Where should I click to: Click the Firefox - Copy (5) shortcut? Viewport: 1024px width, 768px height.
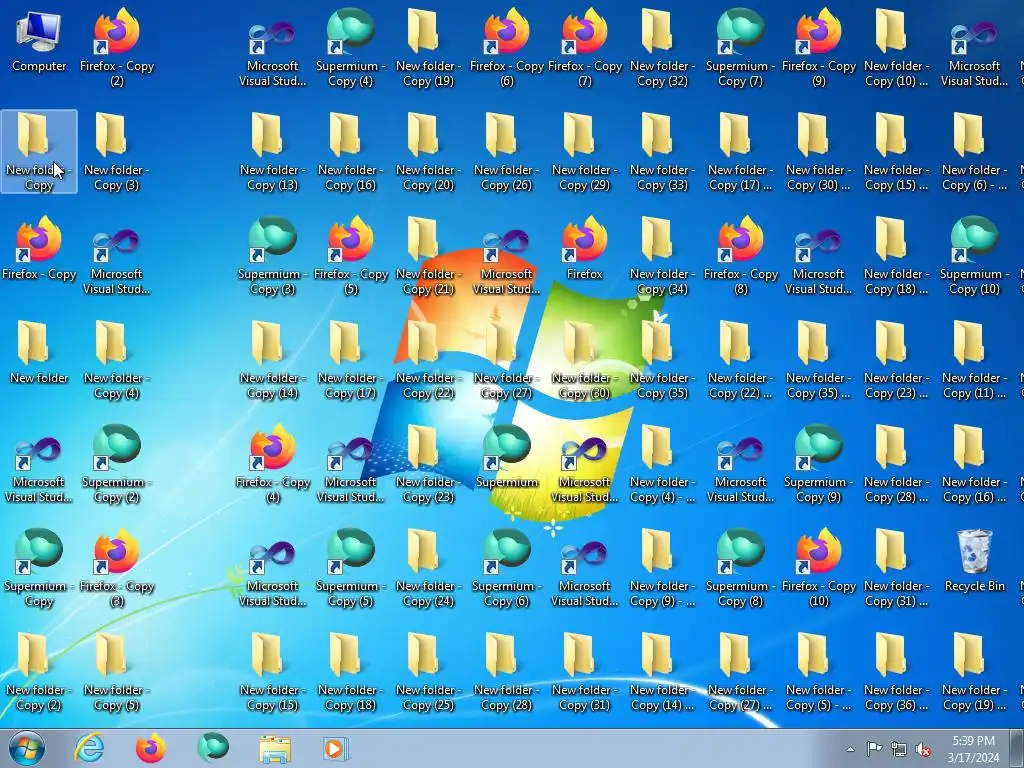click(x=351, y=255)
